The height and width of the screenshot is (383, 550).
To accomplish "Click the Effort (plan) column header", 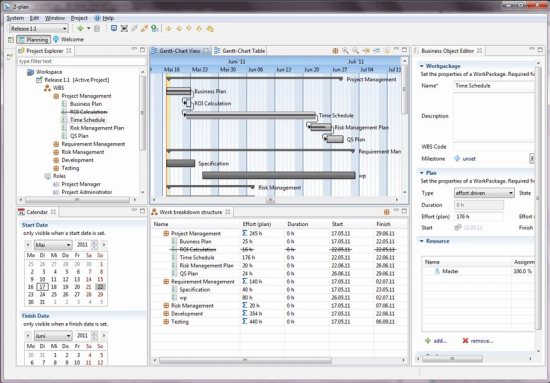I will [x=256, y=224].
